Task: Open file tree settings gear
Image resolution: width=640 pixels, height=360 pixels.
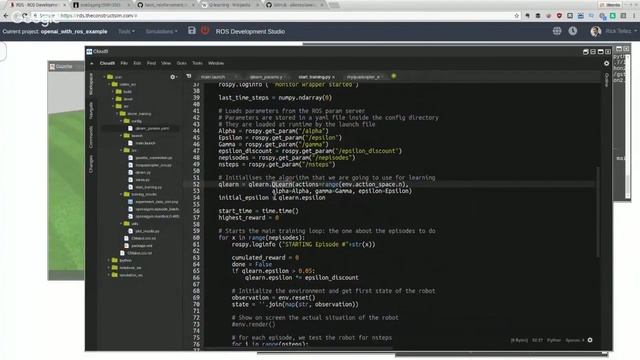Action: (x=173, y=77)
